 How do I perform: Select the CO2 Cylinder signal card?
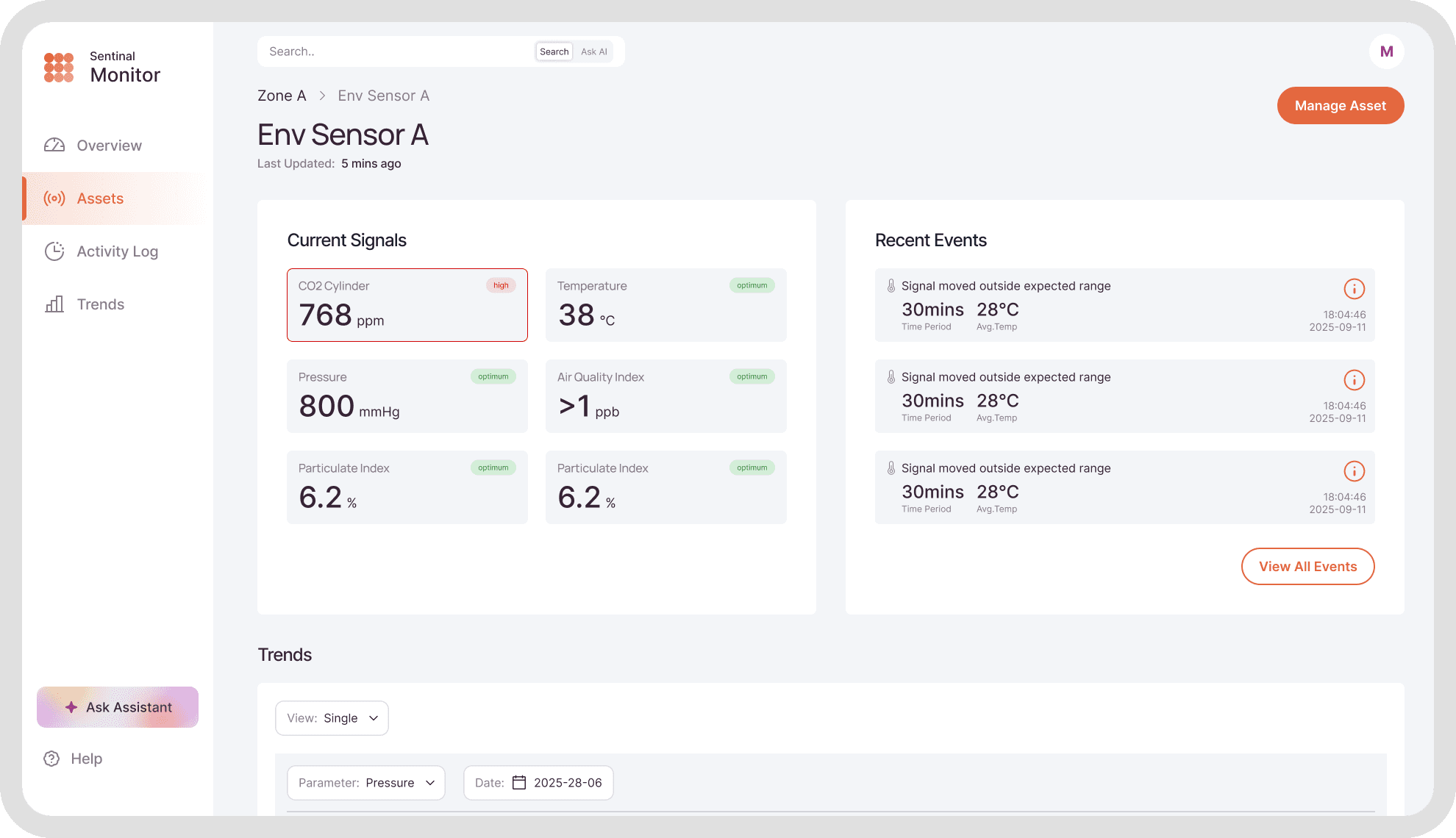[407, 305]
